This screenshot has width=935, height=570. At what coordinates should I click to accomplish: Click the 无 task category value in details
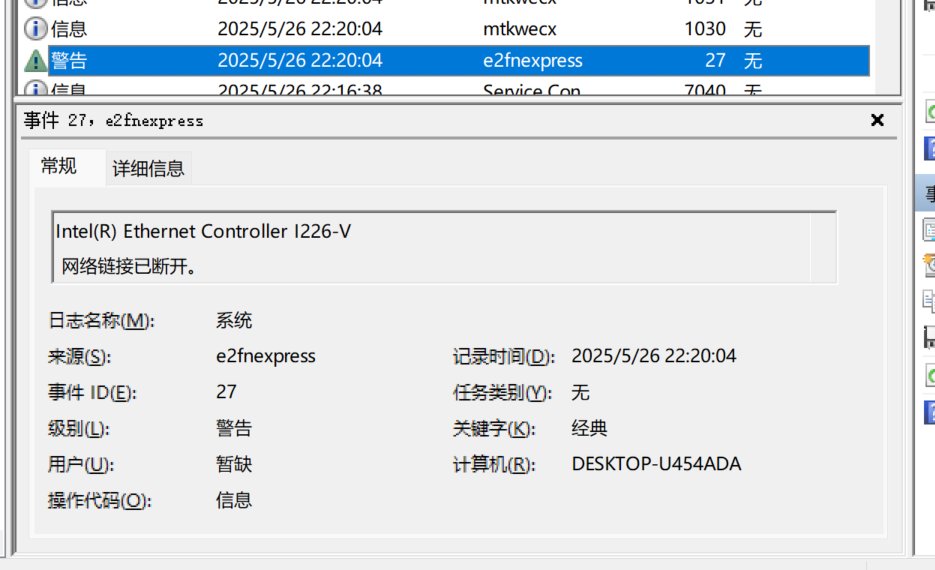pos(580,392)
